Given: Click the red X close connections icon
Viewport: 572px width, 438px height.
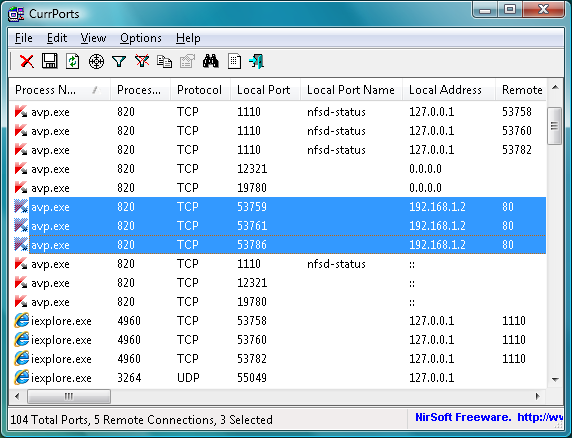Looking at the screenshot, I should (x=27, y=61).
